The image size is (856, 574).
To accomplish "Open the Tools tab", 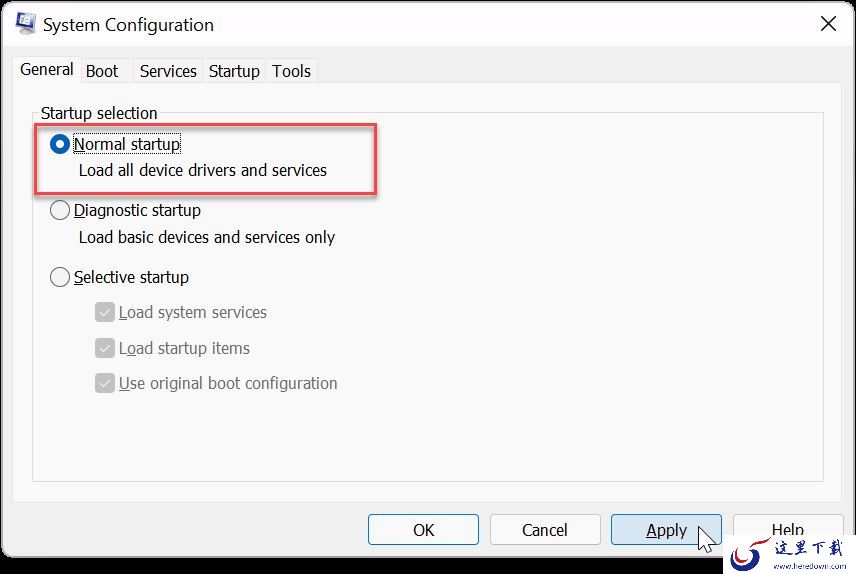I will (x=291, y=71).
